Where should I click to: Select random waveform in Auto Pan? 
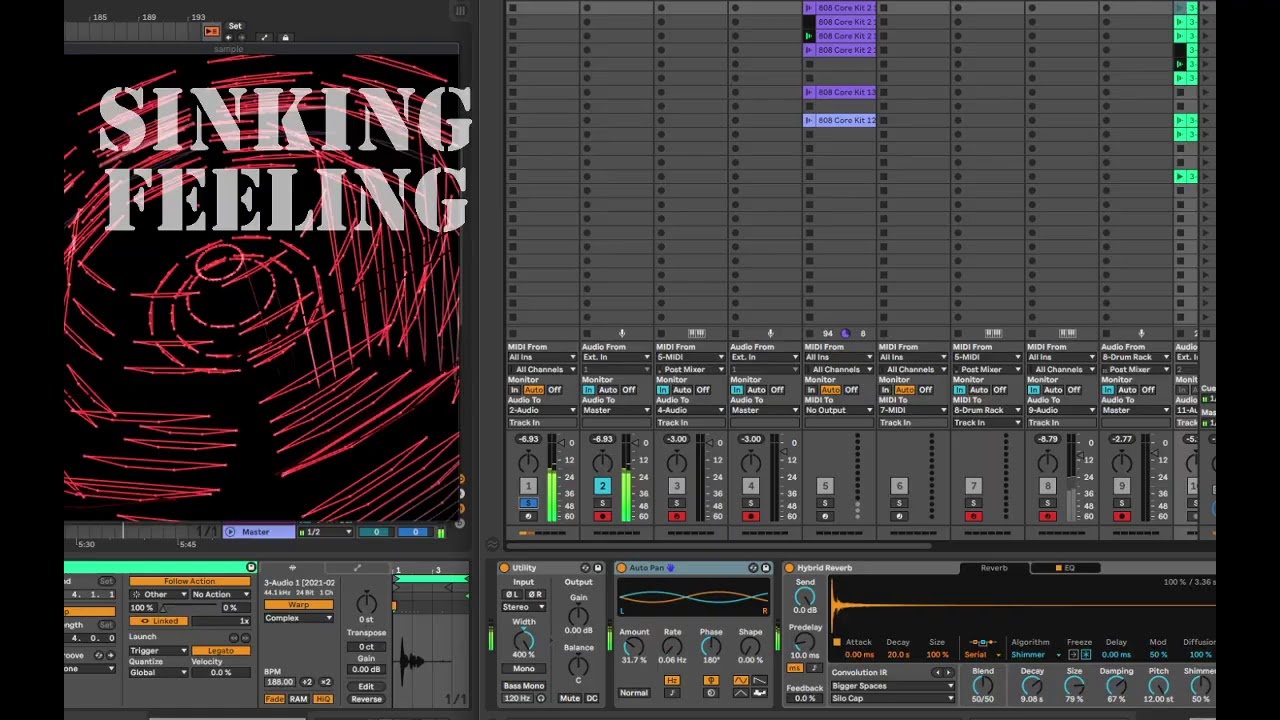[x=760, y=693]
